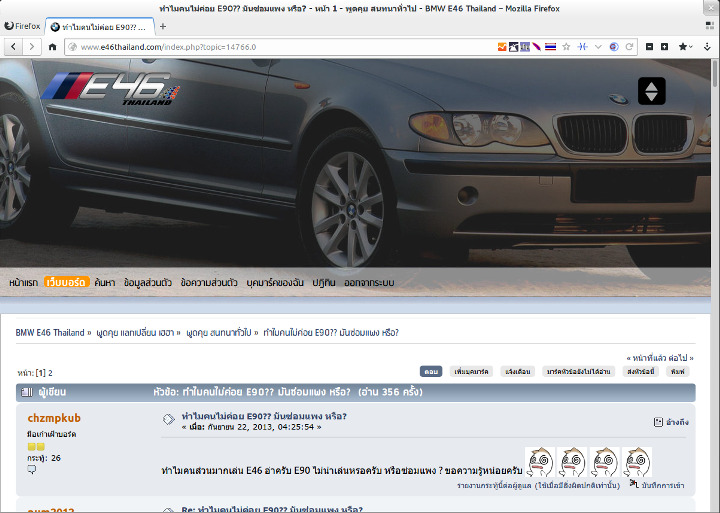Click the browser back arrow button
The height and width of the screenshot is (513, 720).
click(13, 46)
